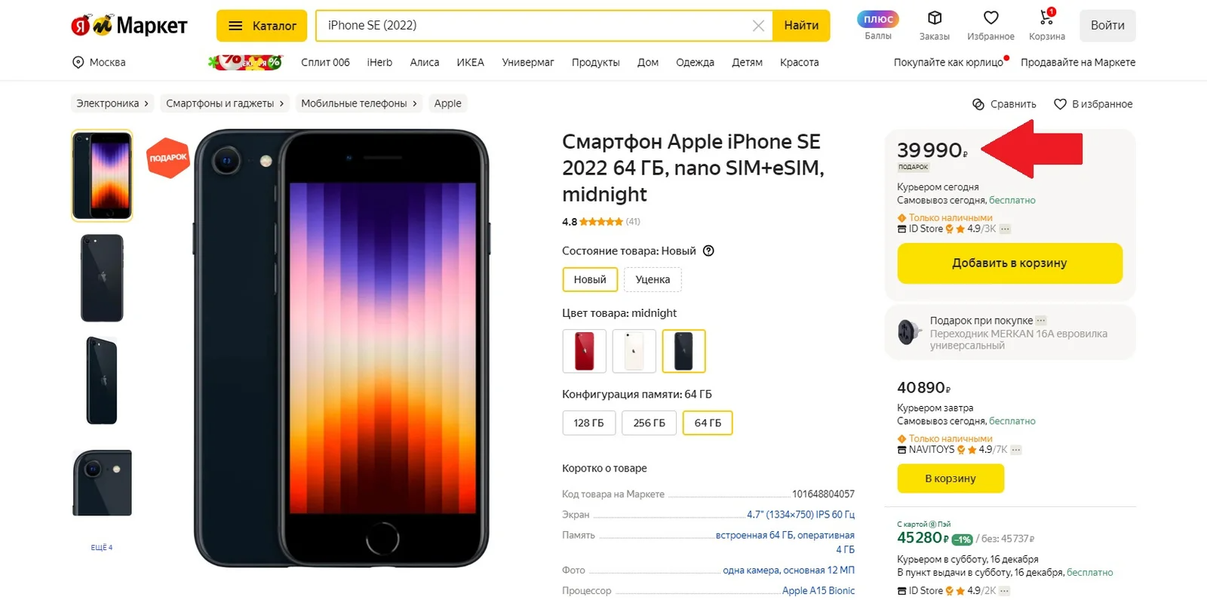This screenshot has height=600, width=1207.
Task: Choose the 128 ГБ memory configuration
Action: click(589, 423)
